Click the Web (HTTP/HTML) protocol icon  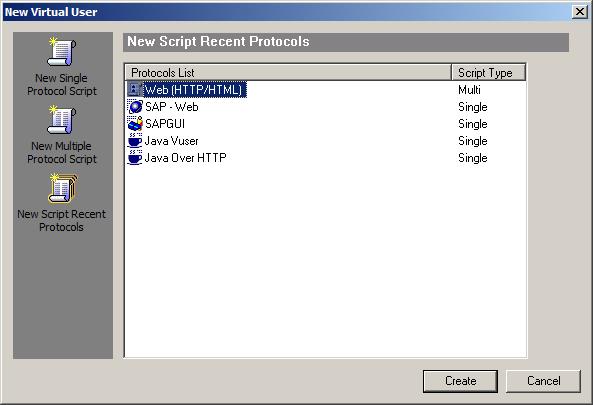(135, 90)
